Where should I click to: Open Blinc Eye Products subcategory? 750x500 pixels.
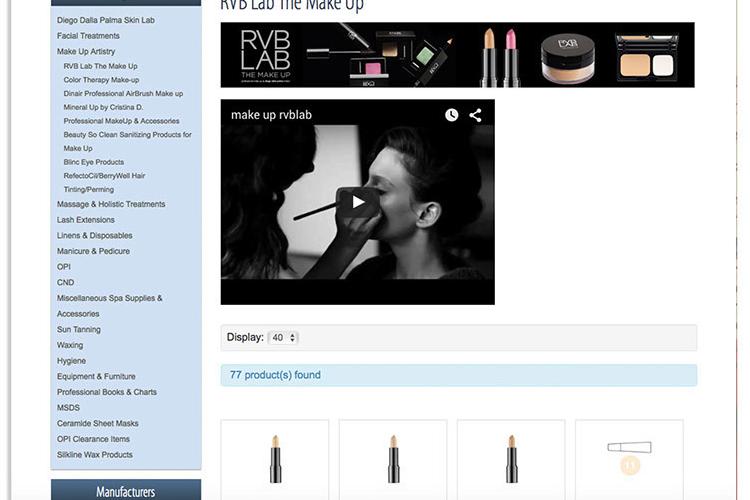coord(94,162)
